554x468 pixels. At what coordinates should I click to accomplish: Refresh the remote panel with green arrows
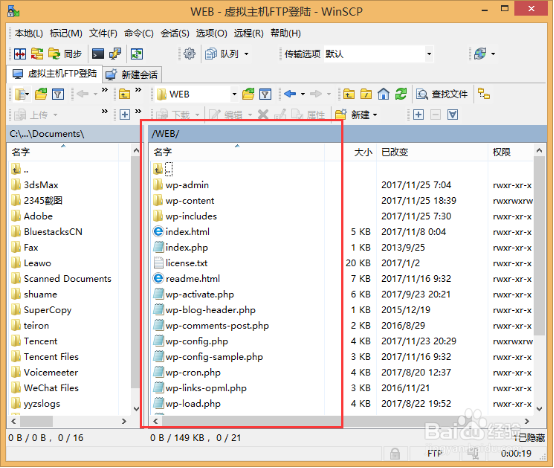[401, 94]
